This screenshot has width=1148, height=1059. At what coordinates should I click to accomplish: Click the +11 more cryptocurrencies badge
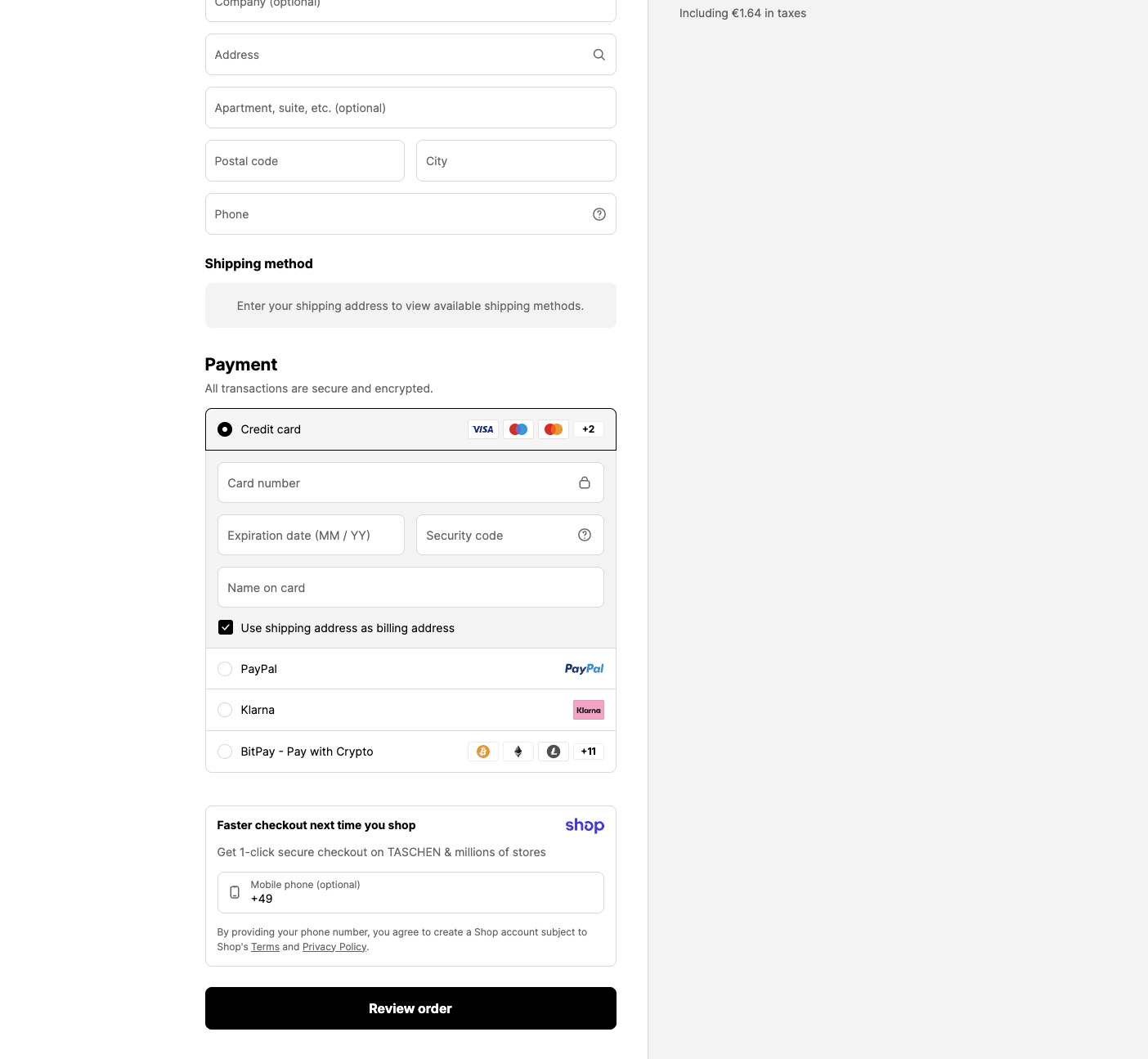(x=589, y=752)
